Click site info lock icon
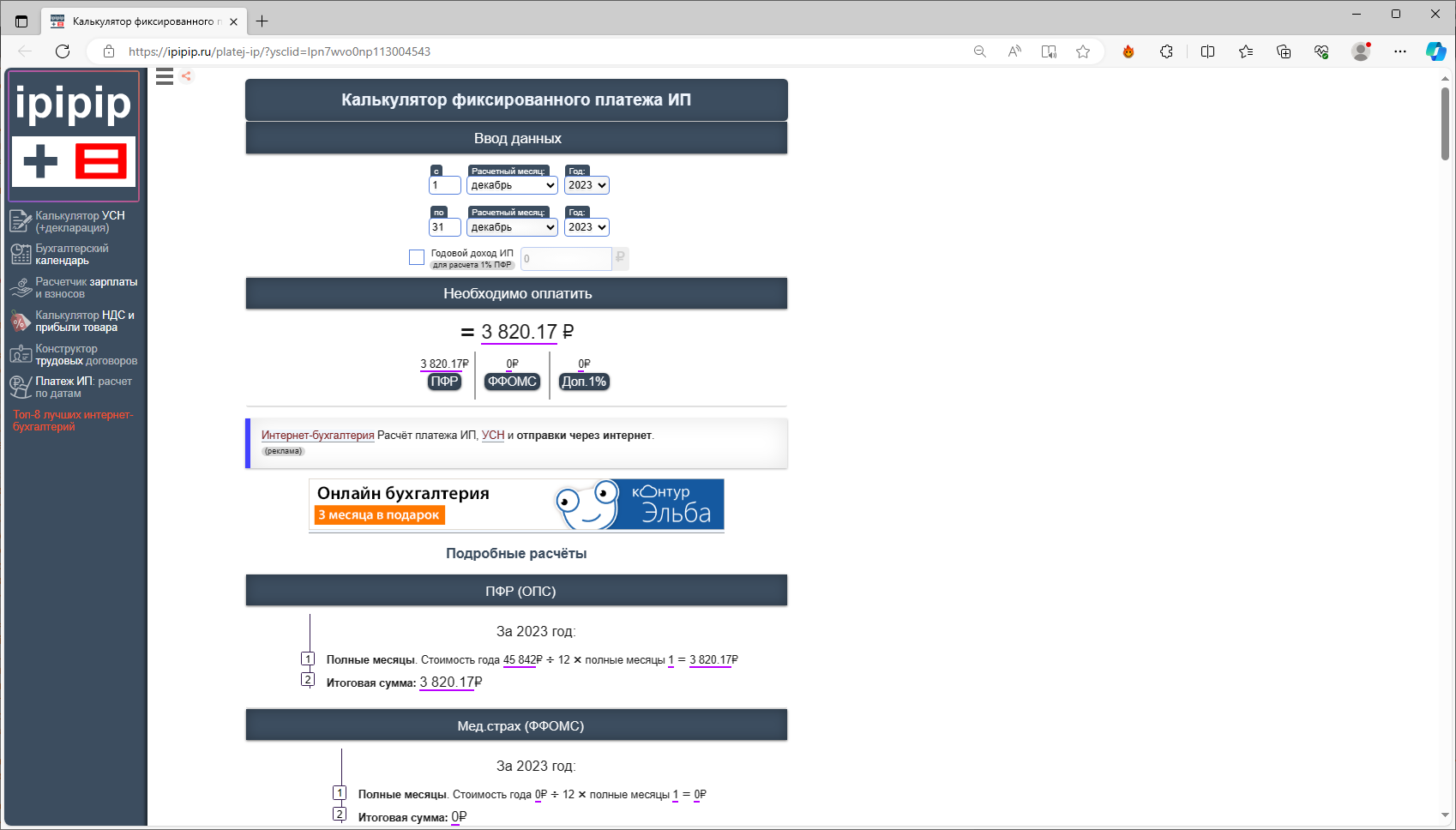Viewport: 1456px width, 830px height. [109, 51]
